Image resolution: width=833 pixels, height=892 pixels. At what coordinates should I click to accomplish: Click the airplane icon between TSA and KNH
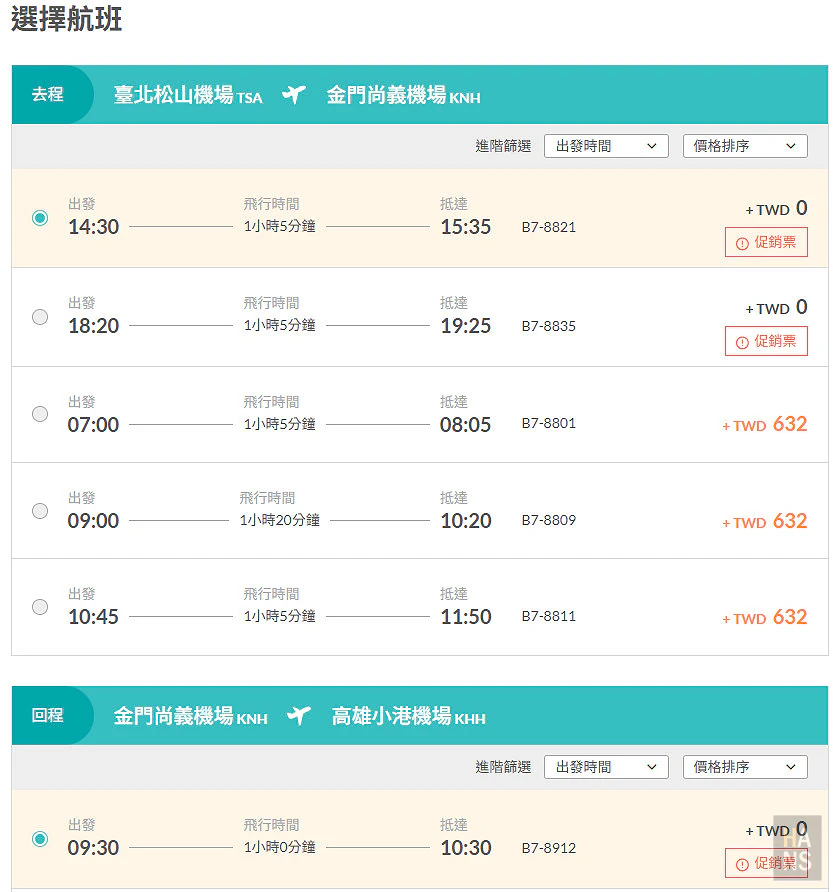293,94
